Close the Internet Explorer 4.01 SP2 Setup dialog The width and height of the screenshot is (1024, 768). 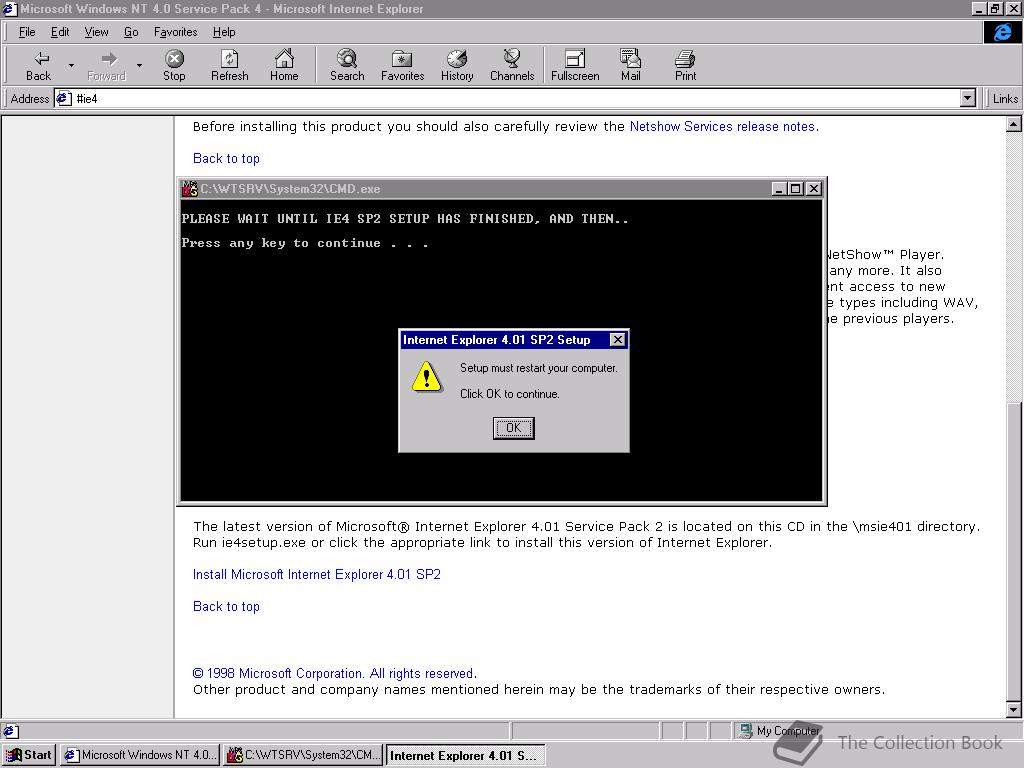tap(617, 340)
